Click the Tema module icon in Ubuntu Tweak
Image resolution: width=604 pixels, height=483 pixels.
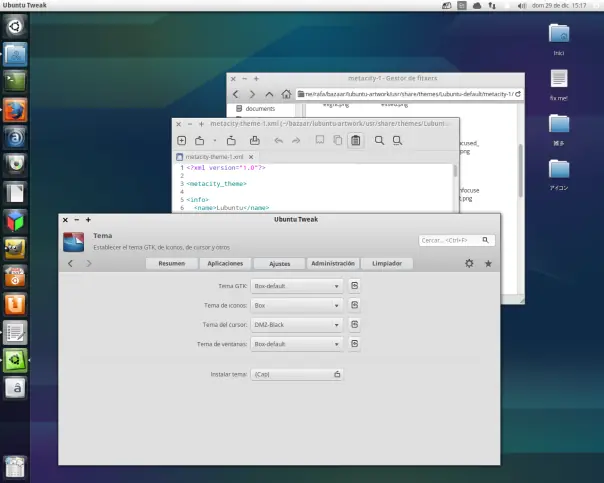point(74,242)
